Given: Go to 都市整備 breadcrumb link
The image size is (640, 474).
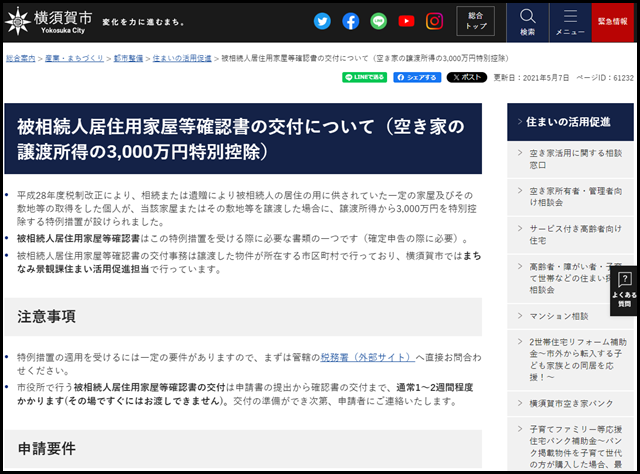Looking at the screenshot, I should point(128,58).
